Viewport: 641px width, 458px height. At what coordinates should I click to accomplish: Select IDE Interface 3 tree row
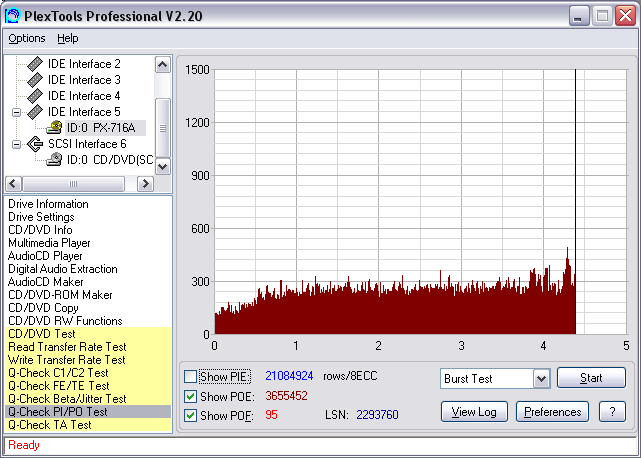tap(84, 80)
